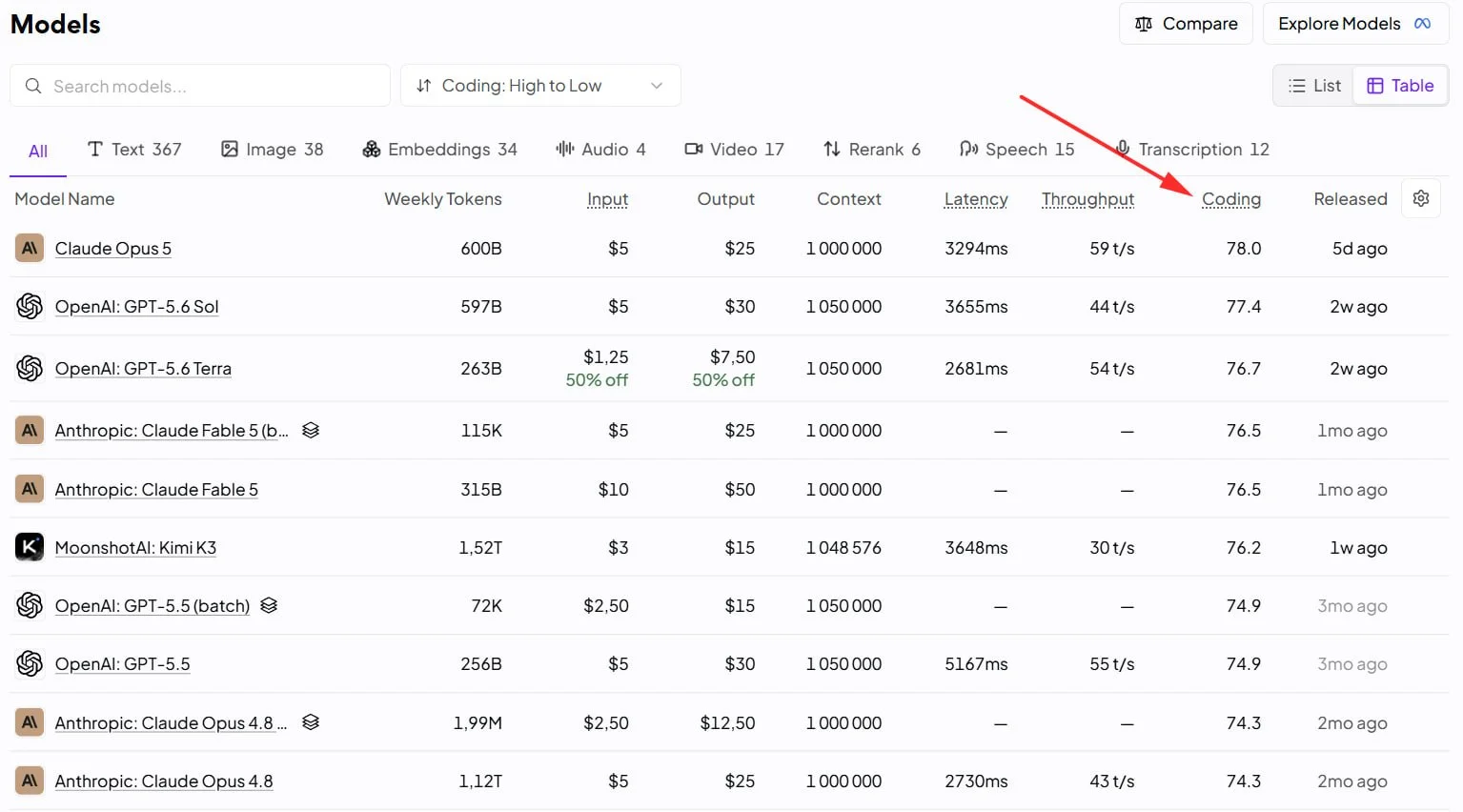This screenshot has height=812, width=1463.
Task: Sort by the Input column header
Action: pyautogui.click(x=608, y=199)
